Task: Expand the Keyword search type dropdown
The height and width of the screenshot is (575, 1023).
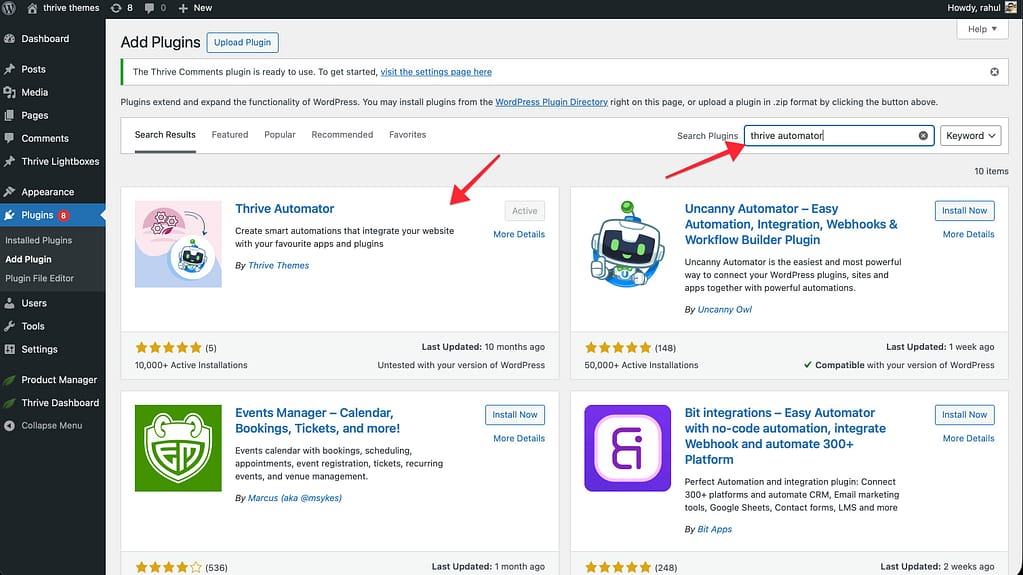Action: pos(970,136)
